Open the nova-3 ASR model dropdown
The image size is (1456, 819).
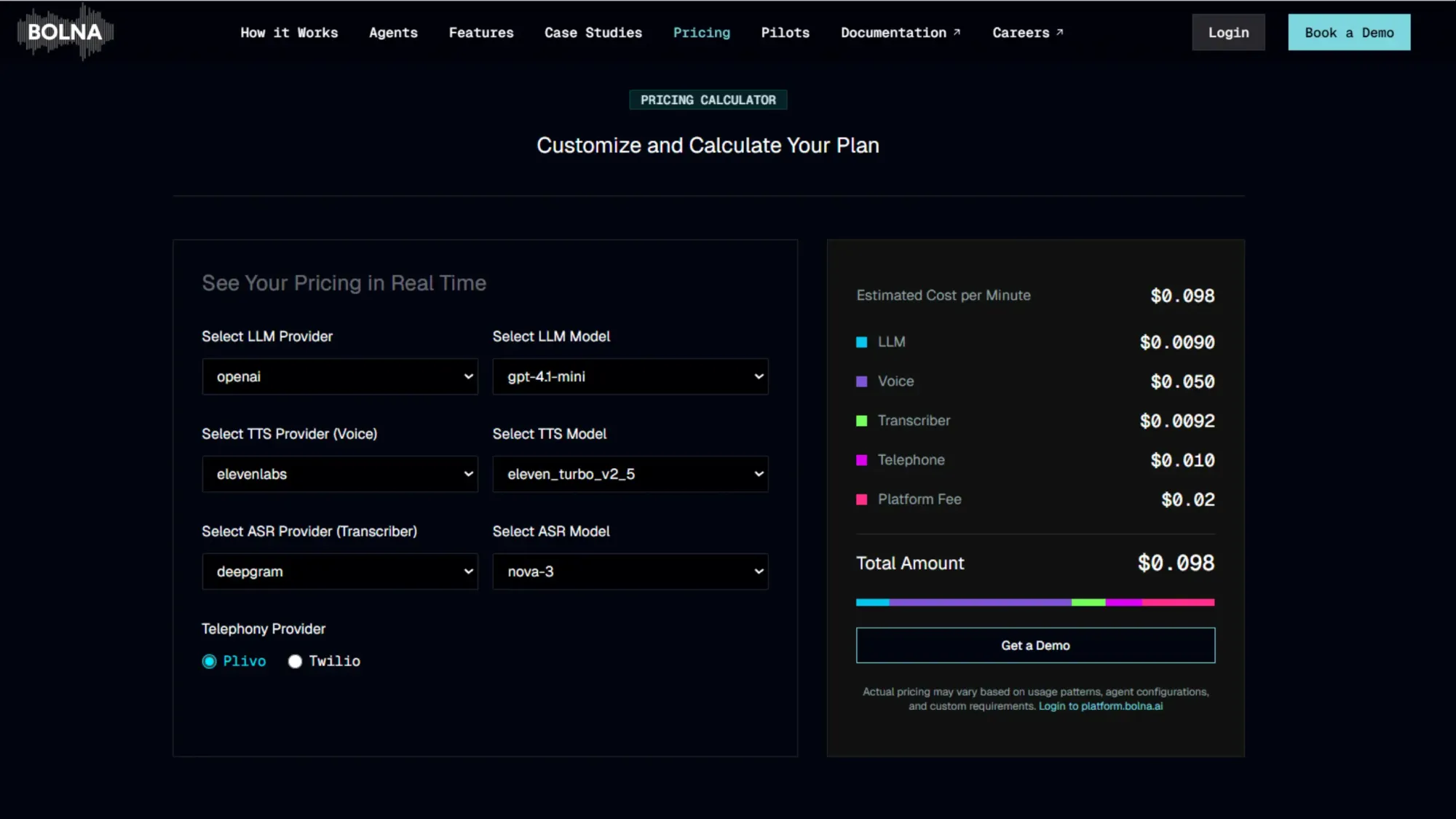pyautogui.click(x=630, y=571)
